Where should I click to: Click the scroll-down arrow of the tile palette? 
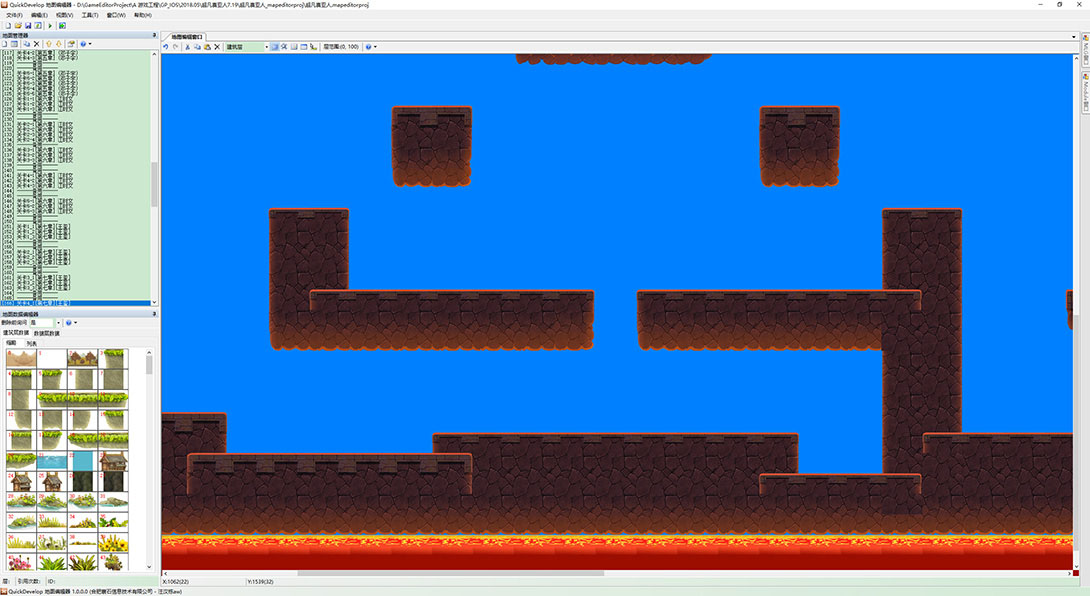click(x=149, y=567)
